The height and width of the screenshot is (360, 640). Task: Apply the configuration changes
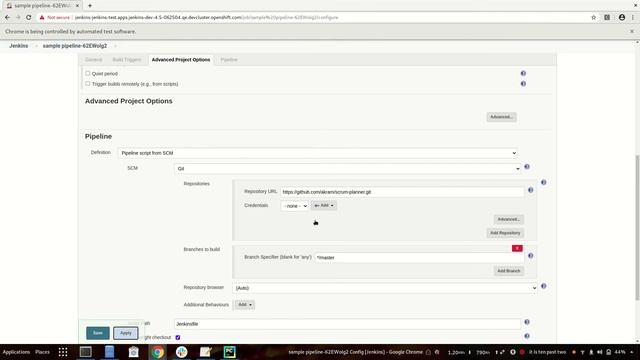(x=126, y=333)
